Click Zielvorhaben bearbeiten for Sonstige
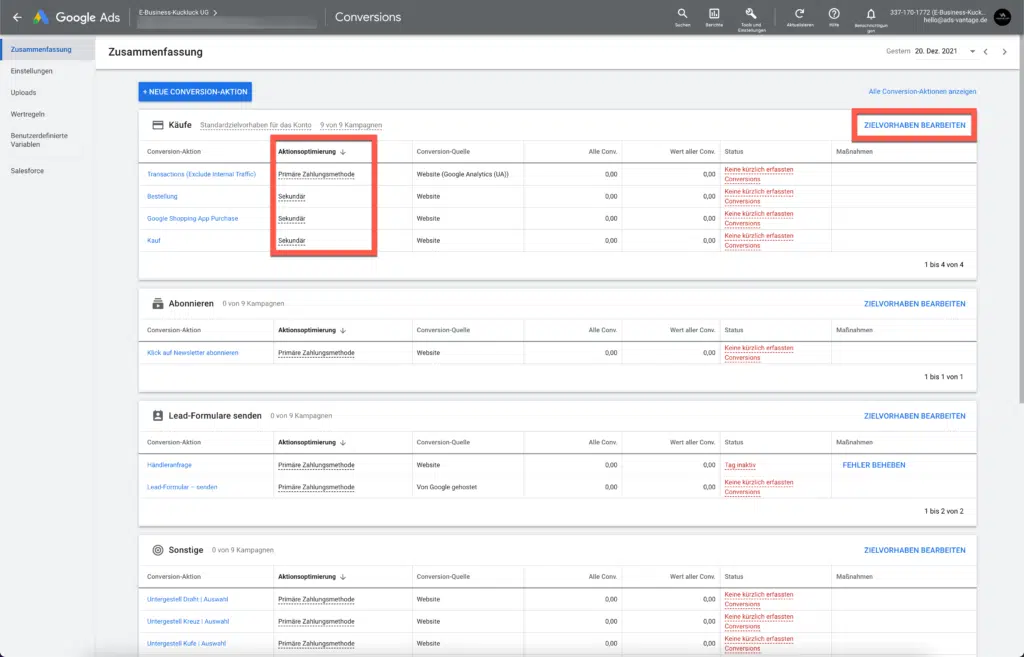1024x657 pixels. click(914, 551)
